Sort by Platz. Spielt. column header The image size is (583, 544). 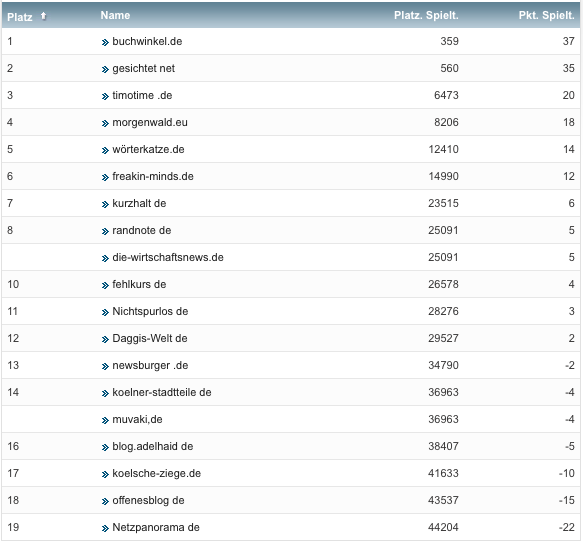(426, 16)
